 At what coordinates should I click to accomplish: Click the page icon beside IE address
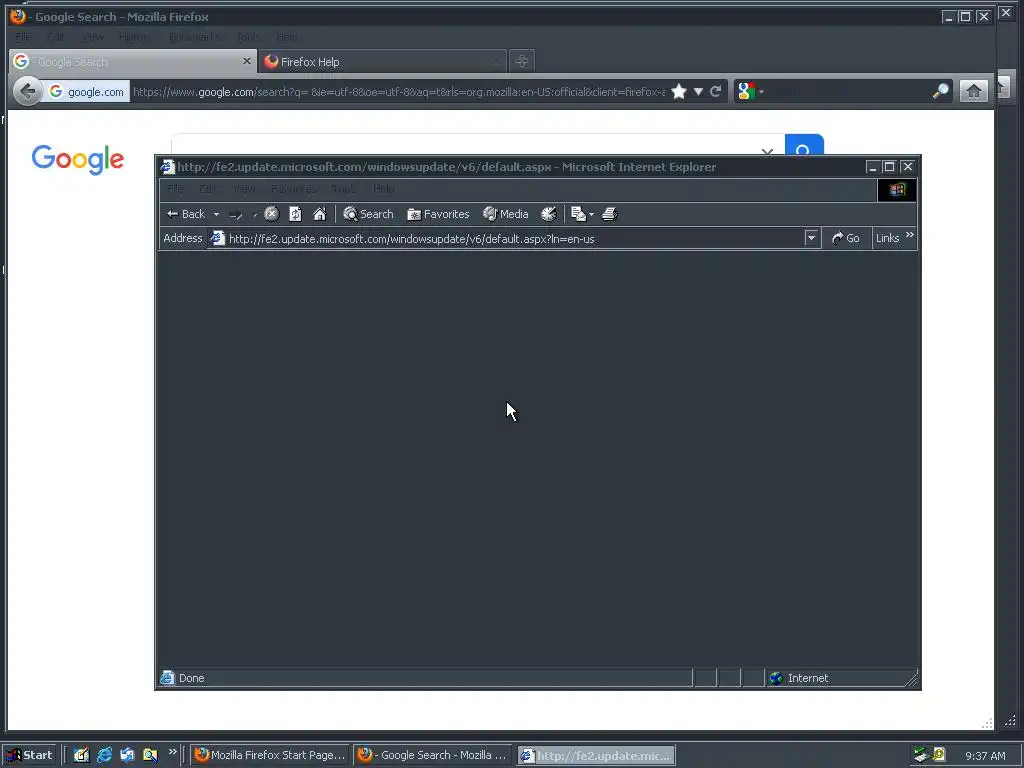pos(217,238)
